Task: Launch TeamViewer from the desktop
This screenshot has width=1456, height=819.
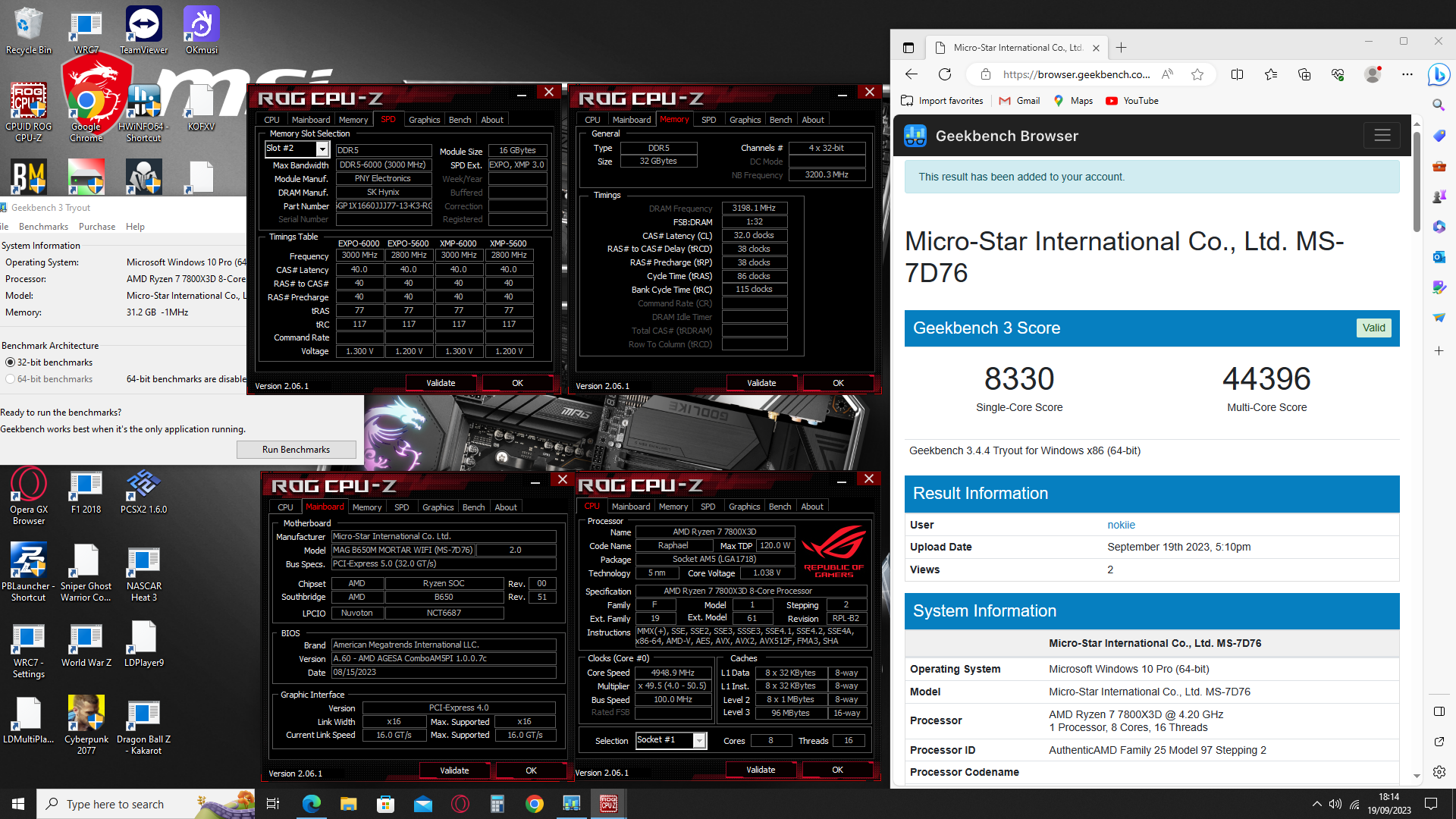Action: pos(143,30)
